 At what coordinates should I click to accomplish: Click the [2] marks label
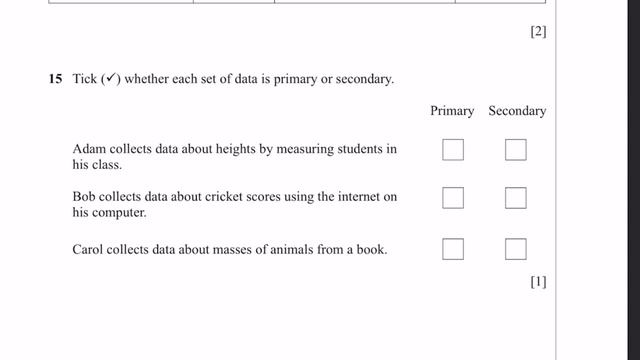(538, 31)
